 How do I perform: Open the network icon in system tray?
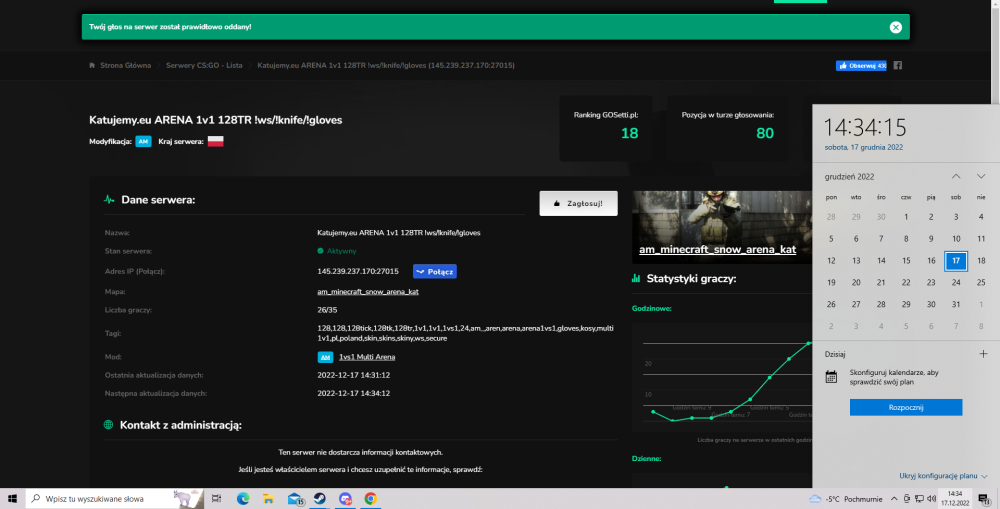pyautogui.click(x=919, y=499)
